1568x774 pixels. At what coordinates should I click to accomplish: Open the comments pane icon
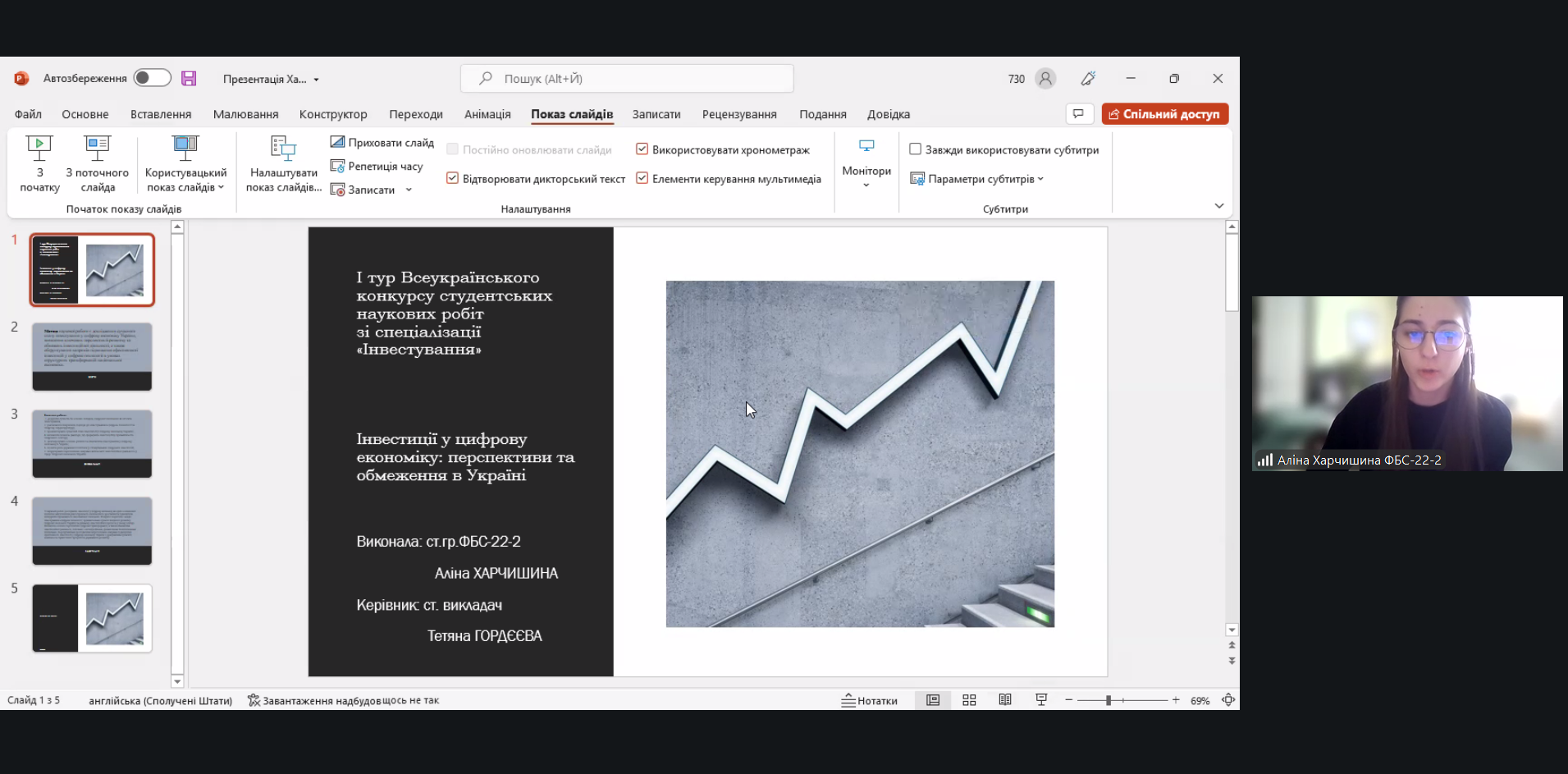point(1078,114)
